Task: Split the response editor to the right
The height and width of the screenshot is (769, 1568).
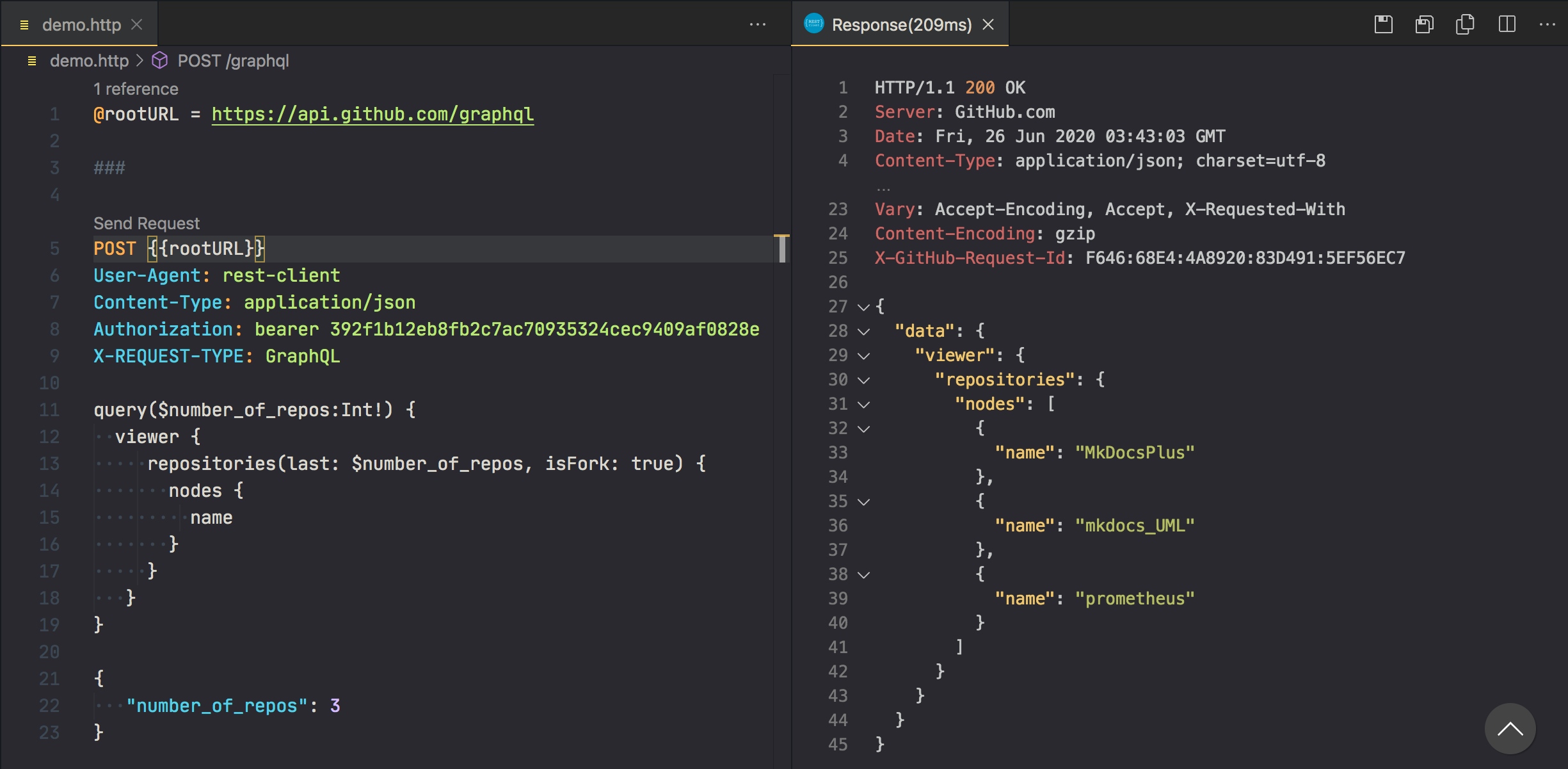Action: [1507, 24]
